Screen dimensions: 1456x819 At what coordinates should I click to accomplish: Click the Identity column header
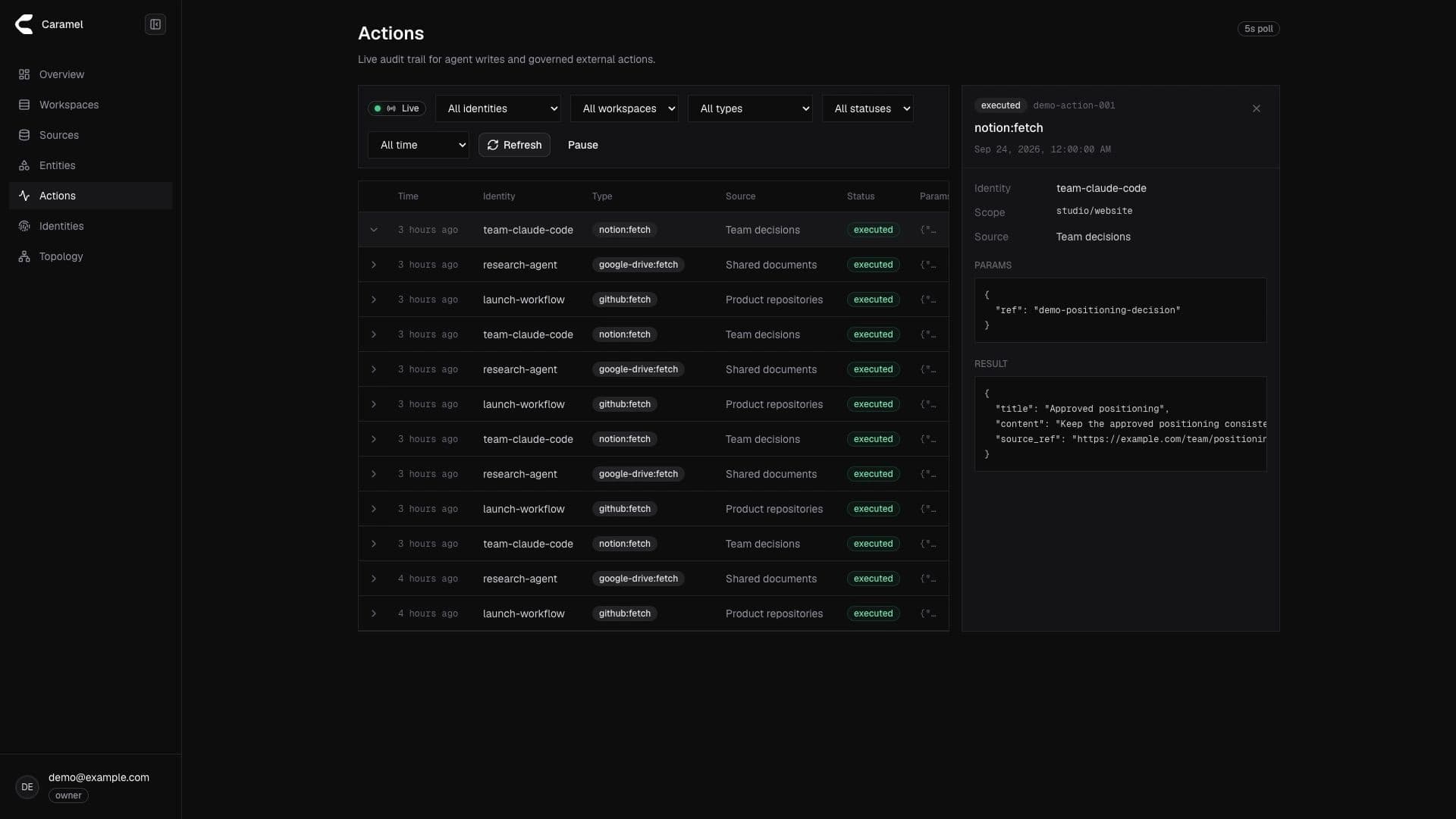click(x=499, y=196)
